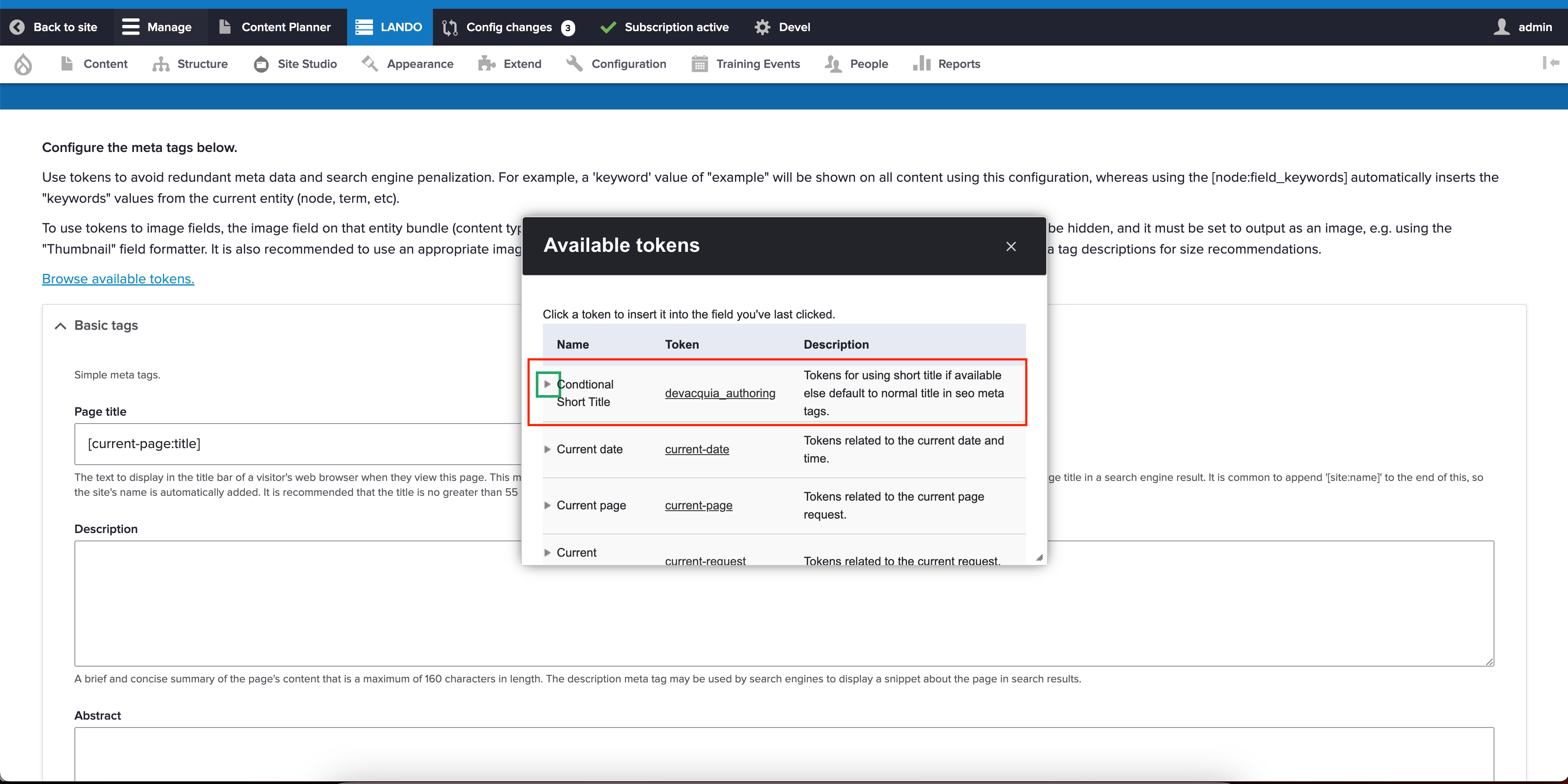Click the Drupal droplet logo
This screenshot has height=784, width=1568.
(23, 64)
